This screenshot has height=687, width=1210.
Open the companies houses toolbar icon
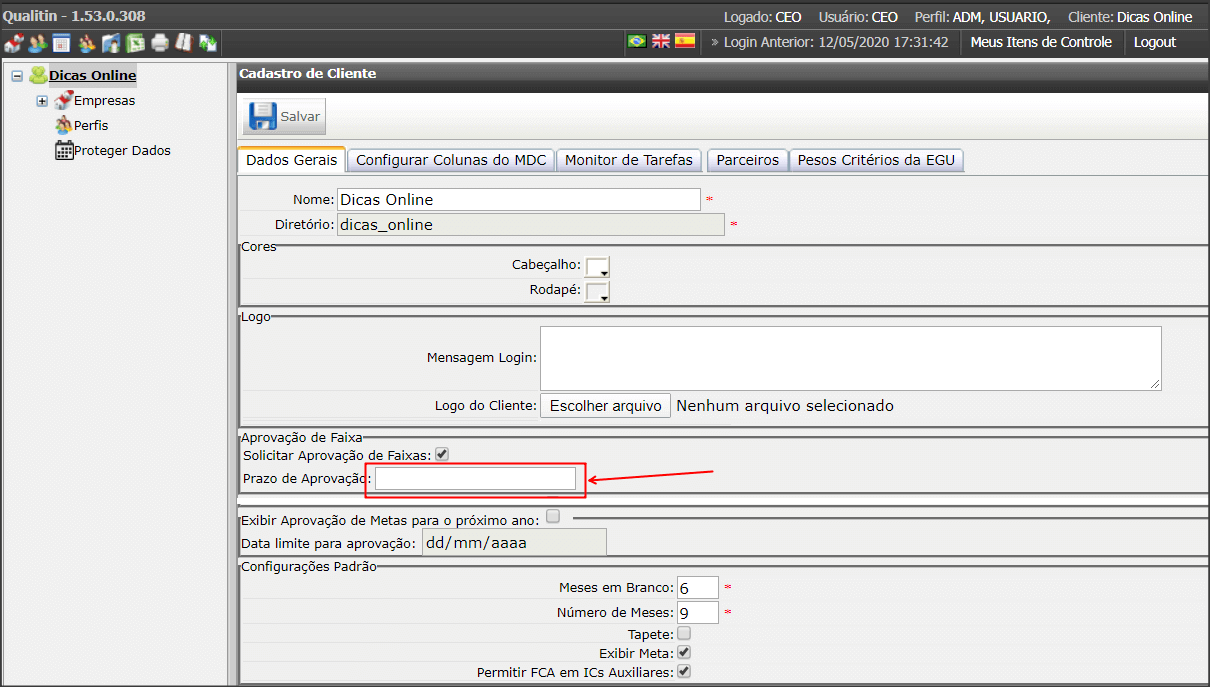tap(13, 43)
